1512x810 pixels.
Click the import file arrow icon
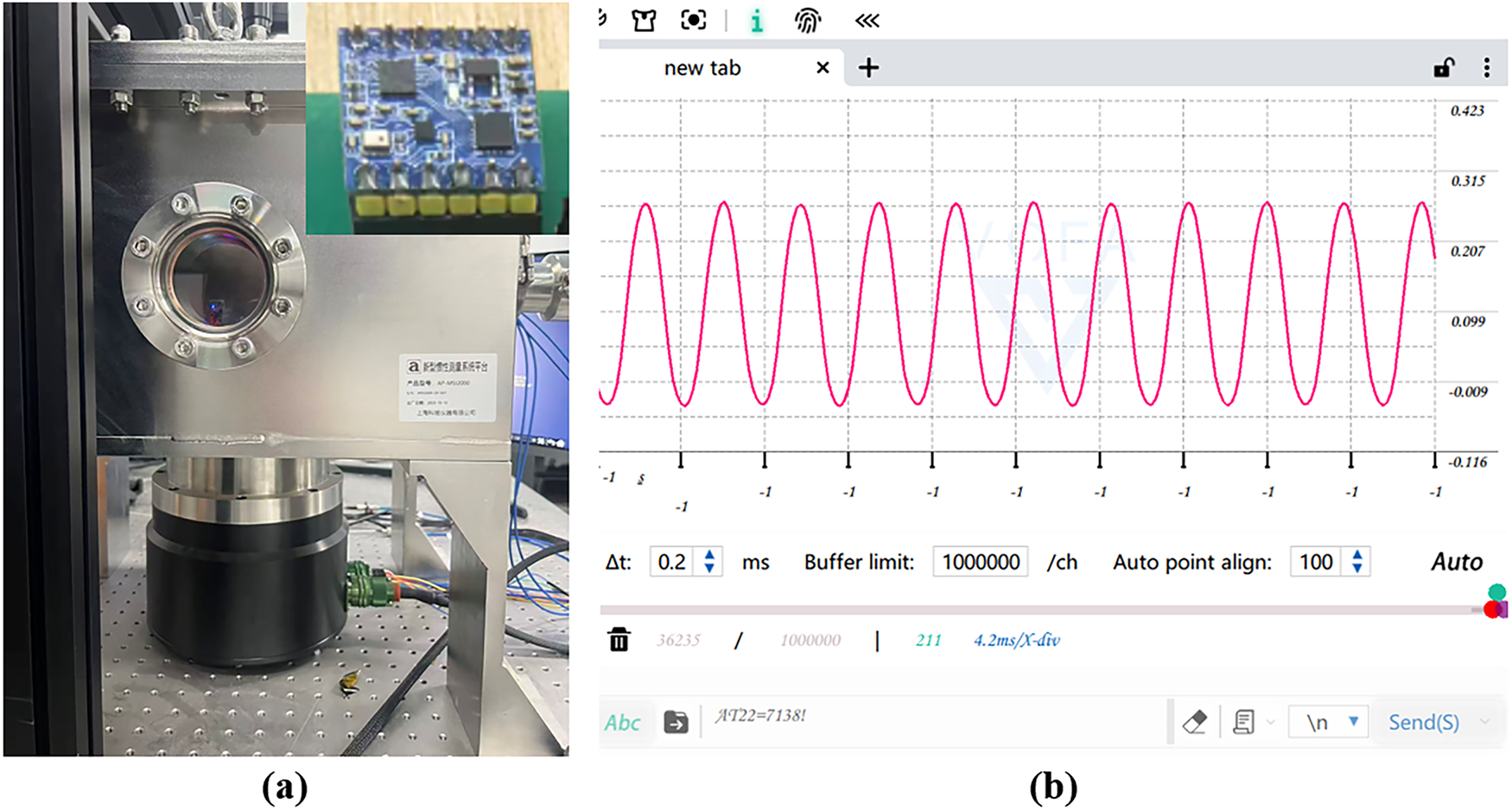tap(676, 722)
